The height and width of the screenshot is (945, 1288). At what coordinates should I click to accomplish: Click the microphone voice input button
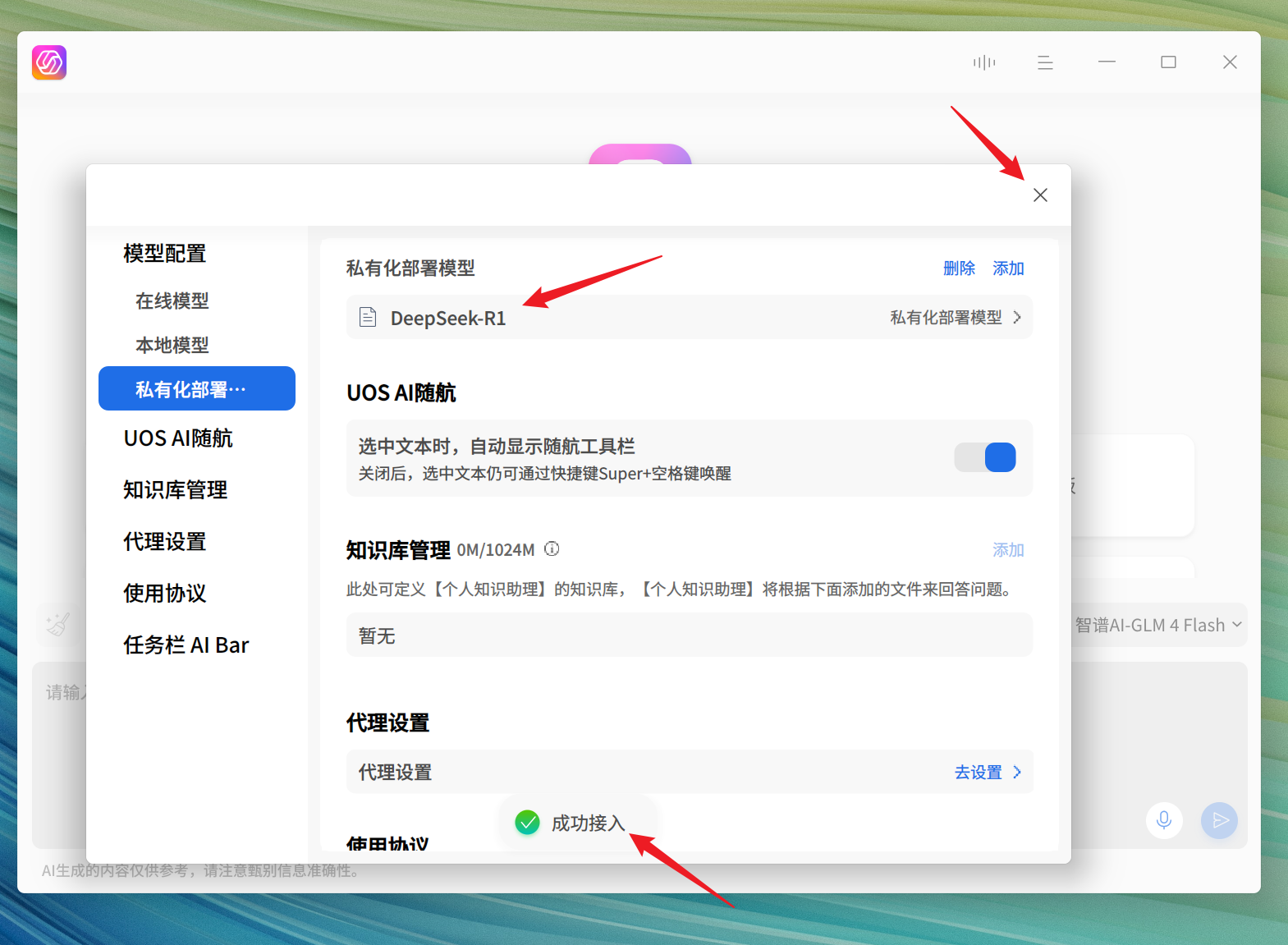point(1163,819)
